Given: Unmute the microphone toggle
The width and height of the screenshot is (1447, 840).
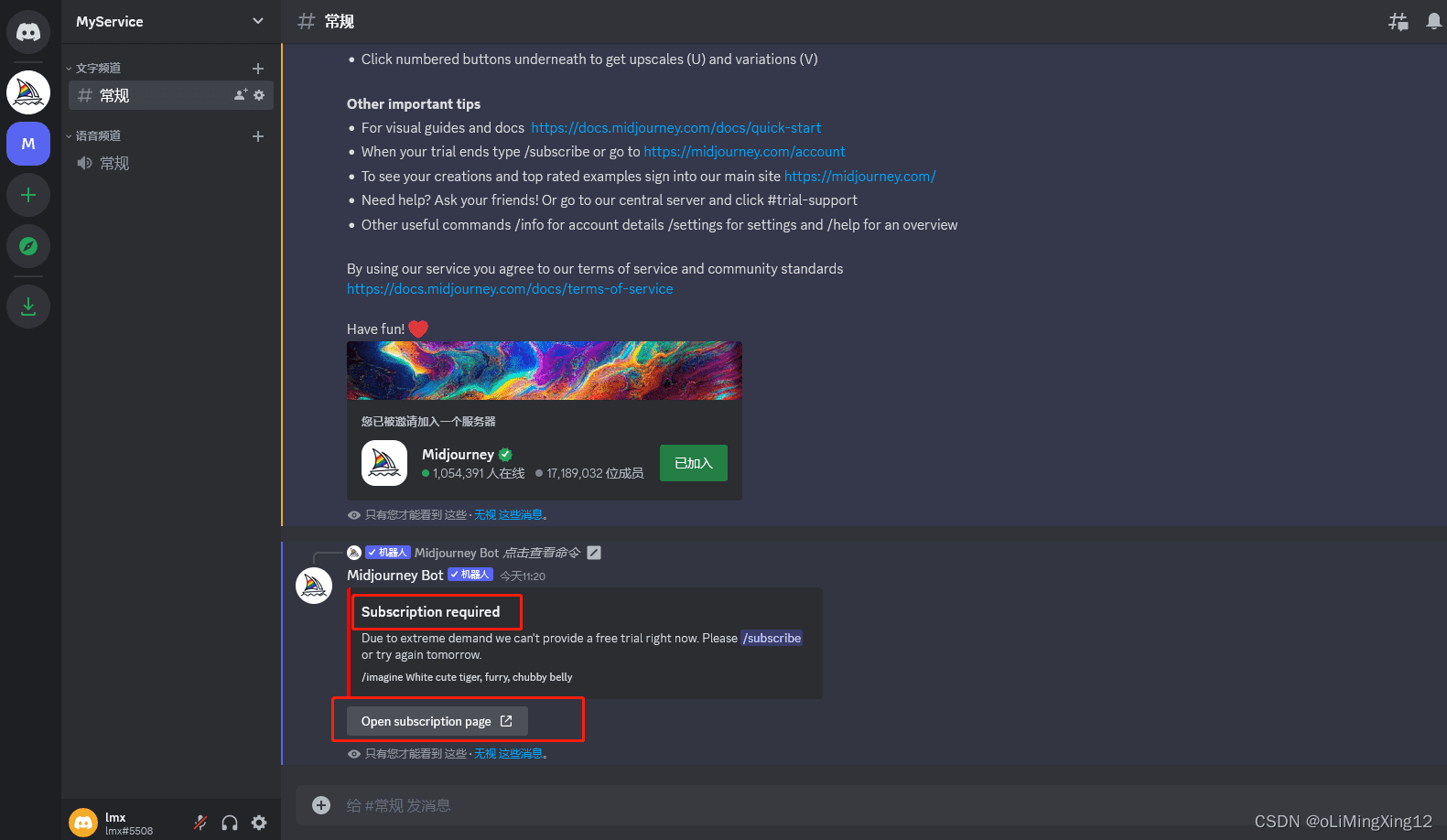Looking at the screenshot, I should pos(200,823).
